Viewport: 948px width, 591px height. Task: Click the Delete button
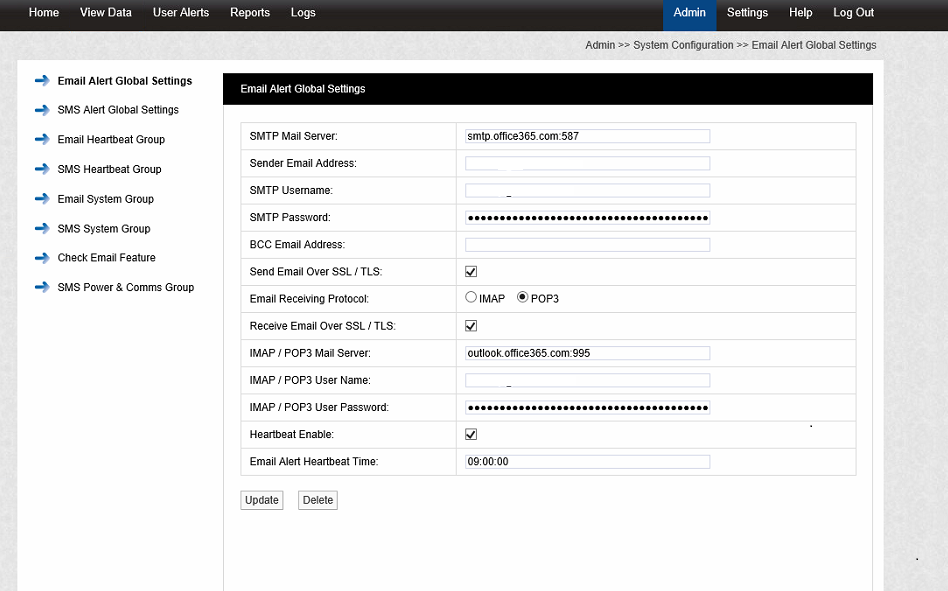tap(318, 500)
